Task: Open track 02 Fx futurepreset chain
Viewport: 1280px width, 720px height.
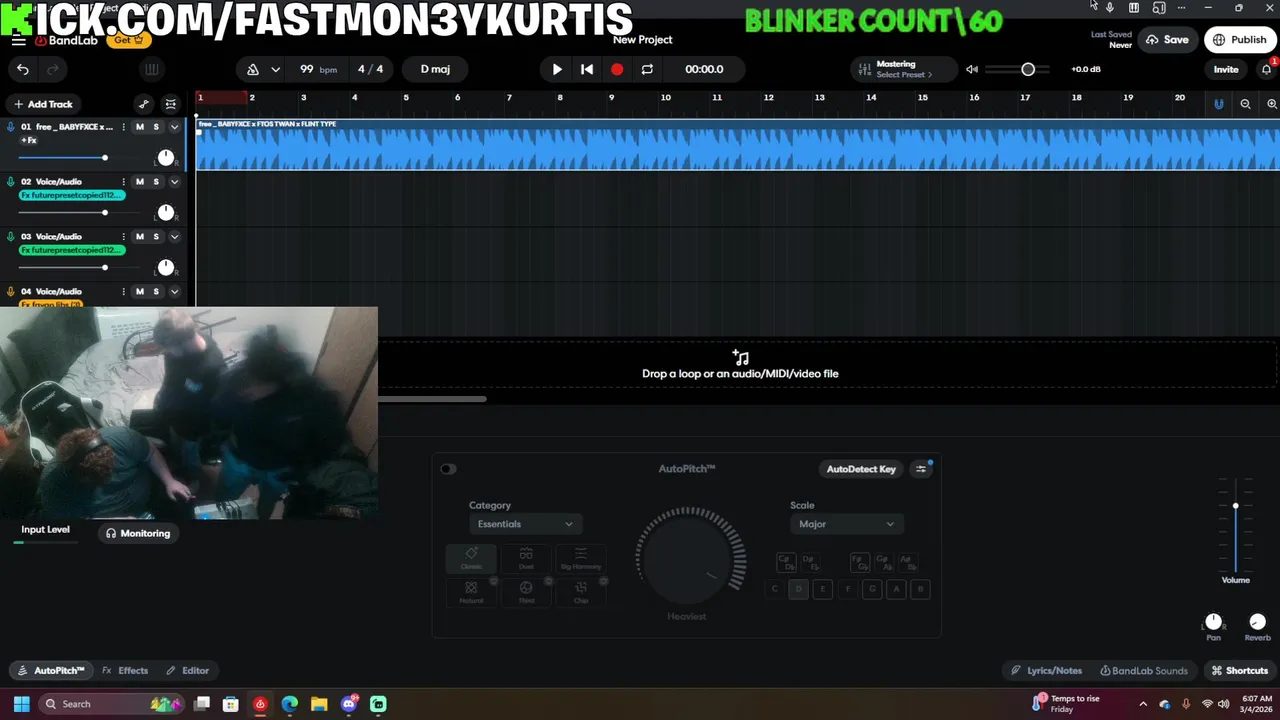Action: coord(72,195)
